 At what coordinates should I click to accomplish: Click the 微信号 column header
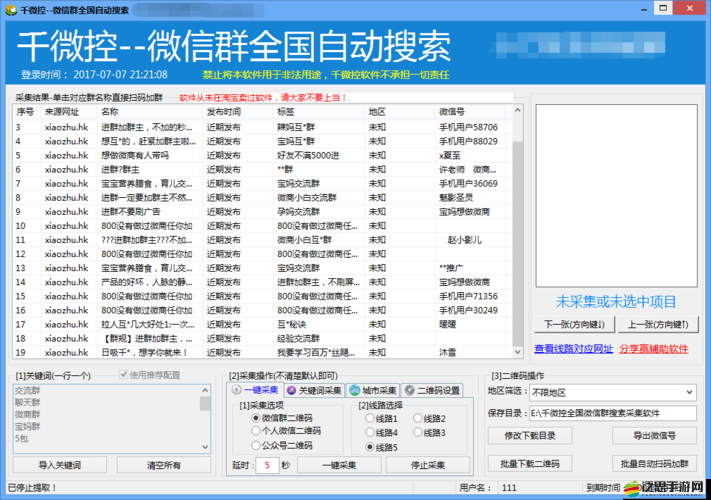470,112
